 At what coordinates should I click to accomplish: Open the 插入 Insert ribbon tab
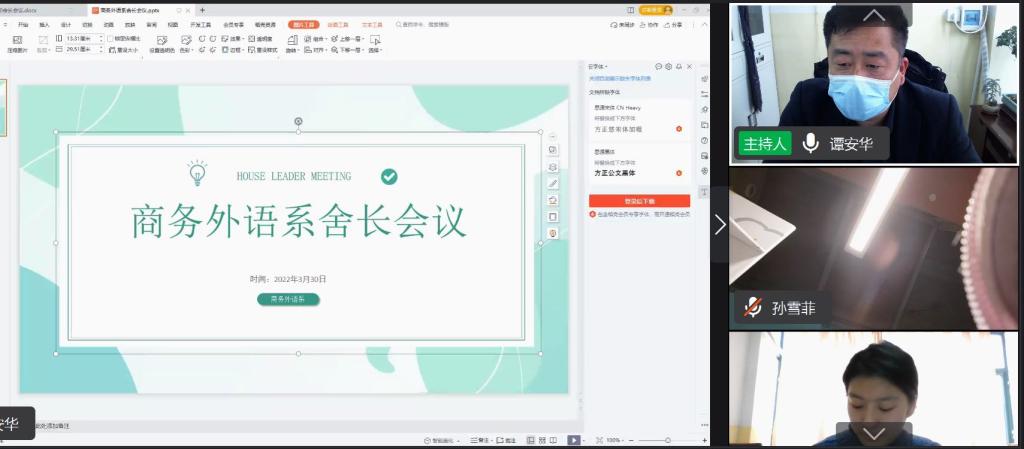44,24
